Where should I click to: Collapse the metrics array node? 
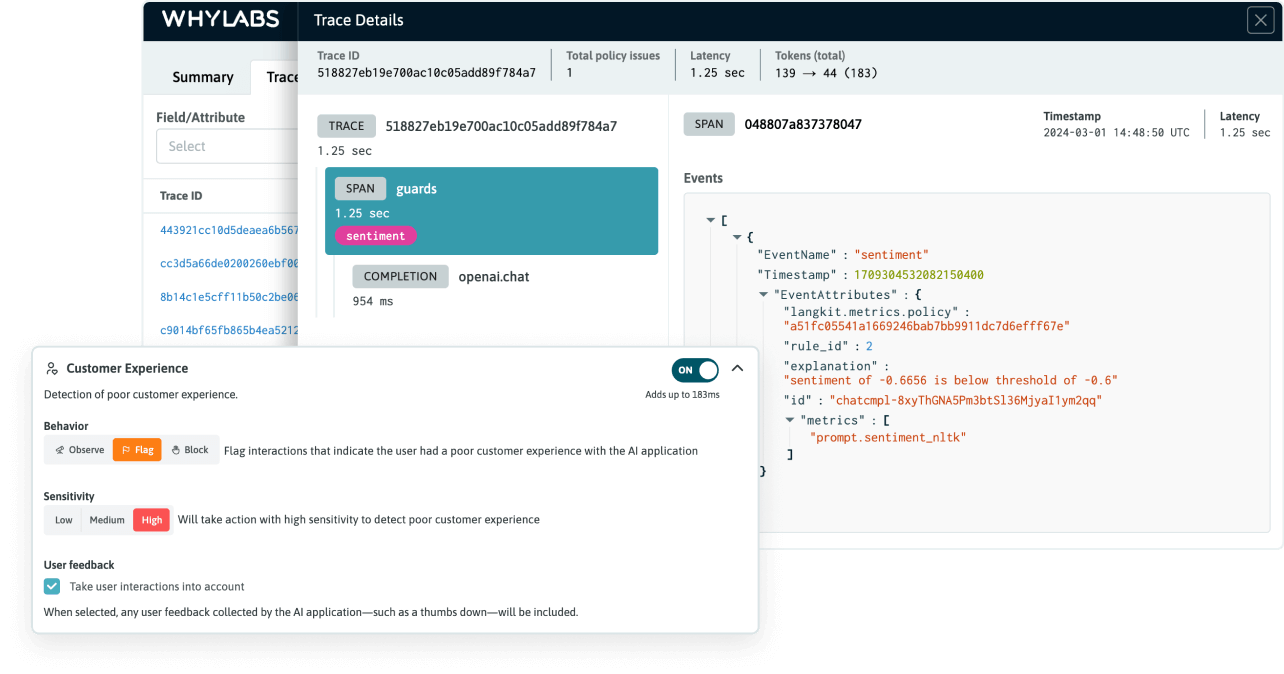coord(791,420)
